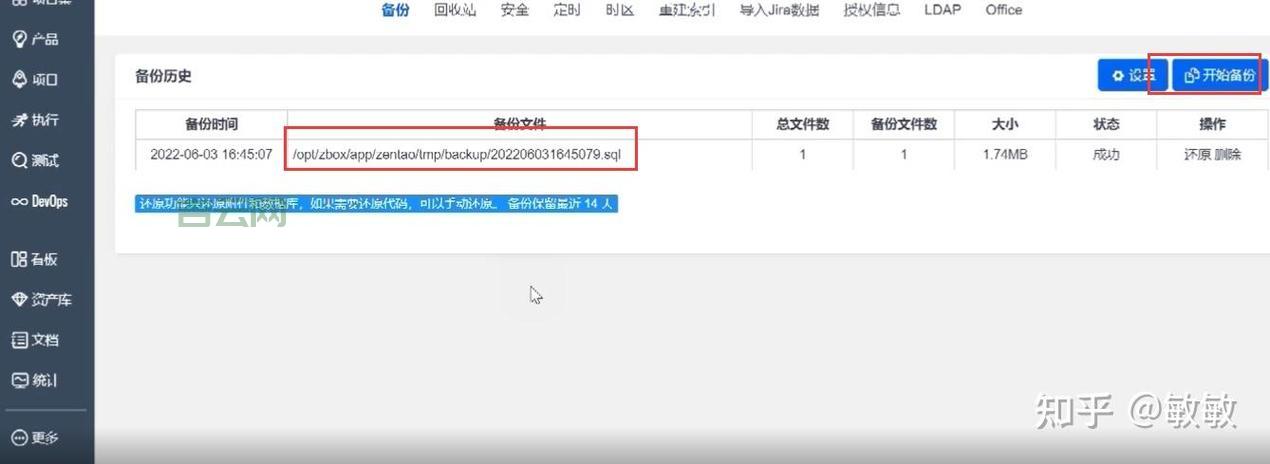Click the size value 1.74MB
This screenshot has height=464, width=1270.
[1005, 155]
